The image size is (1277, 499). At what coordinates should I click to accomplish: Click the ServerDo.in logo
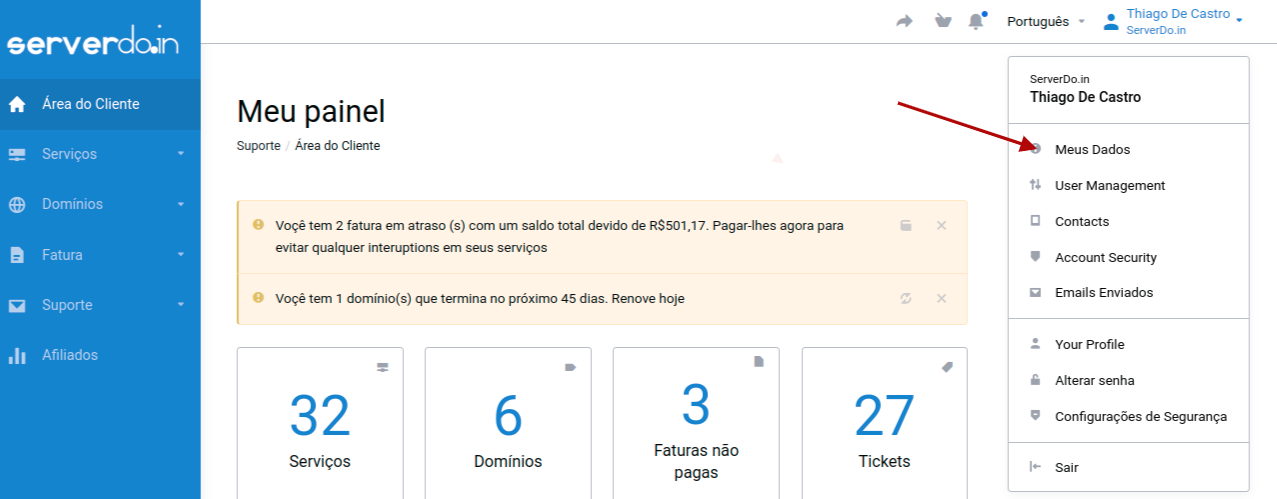pos(93,44)
